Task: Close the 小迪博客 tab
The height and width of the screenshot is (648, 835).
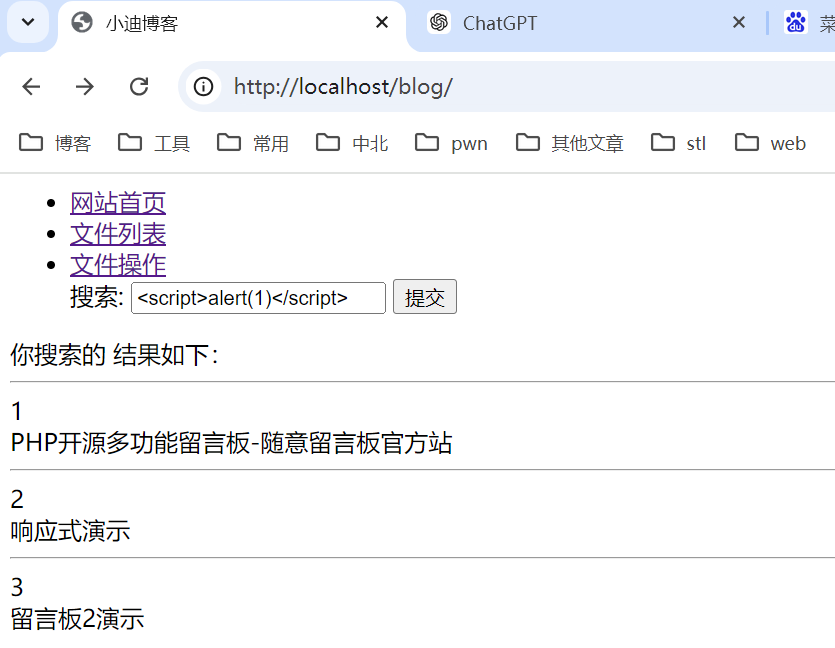Action: point(382,22)
